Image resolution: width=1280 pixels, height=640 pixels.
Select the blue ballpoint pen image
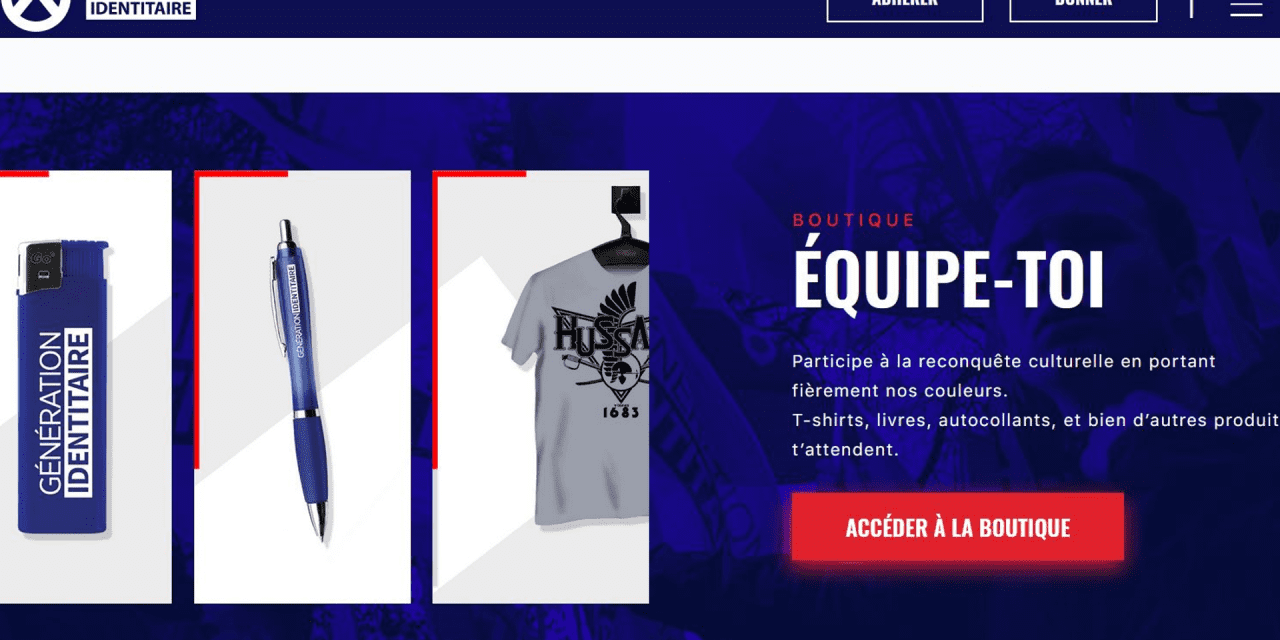(x=302, y=380)
